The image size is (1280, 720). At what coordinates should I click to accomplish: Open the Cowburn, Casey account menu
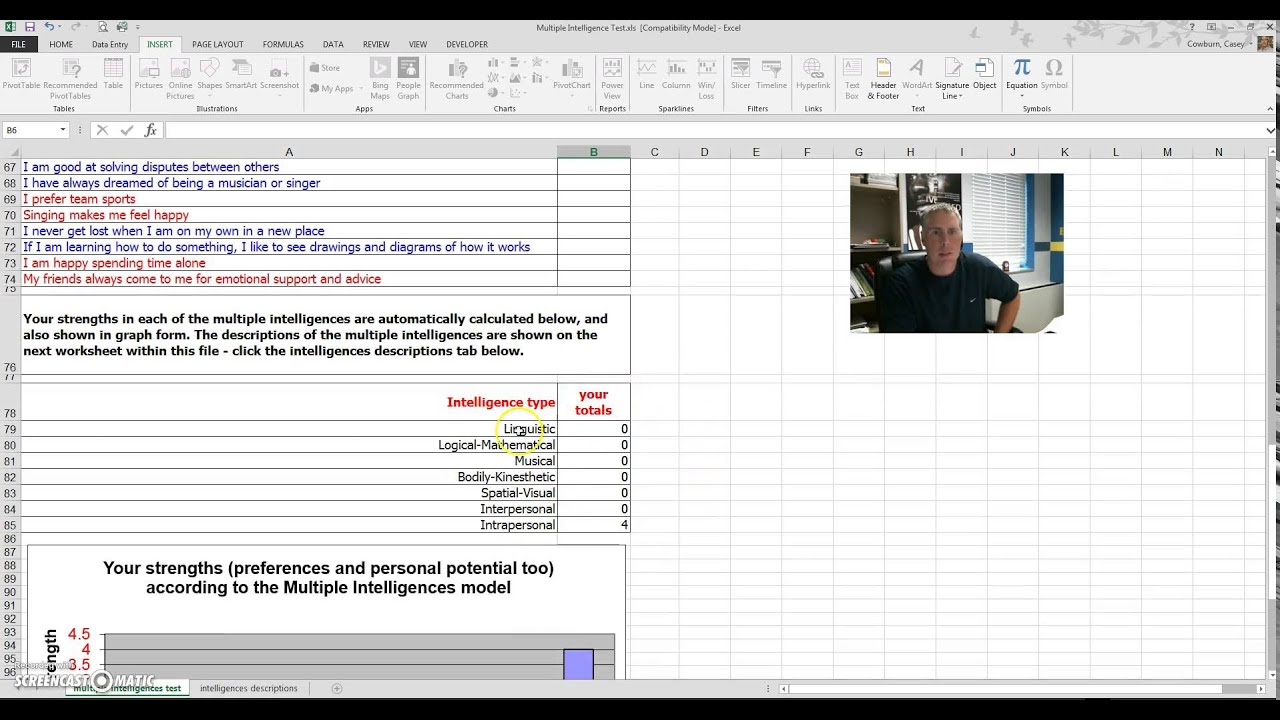(1220, 44)
